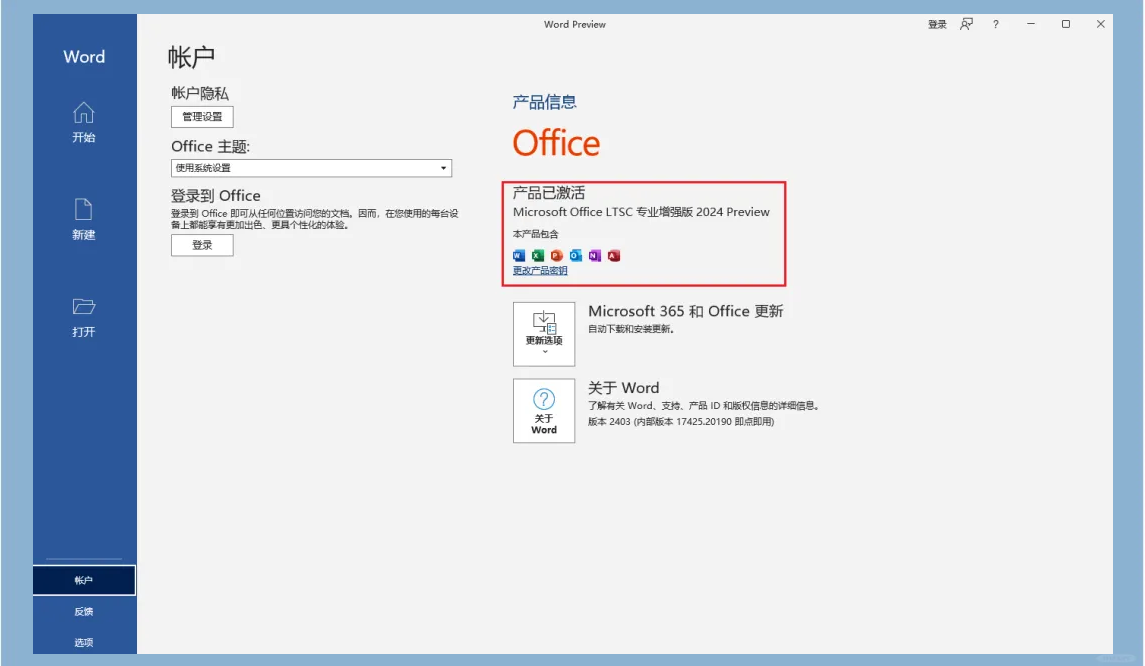Viewport: 1145px width, 666px height.
Task: Click the Microsoft 365 和 Office 更新 heading
Action: pyautogui.click(x=686, y=311)
